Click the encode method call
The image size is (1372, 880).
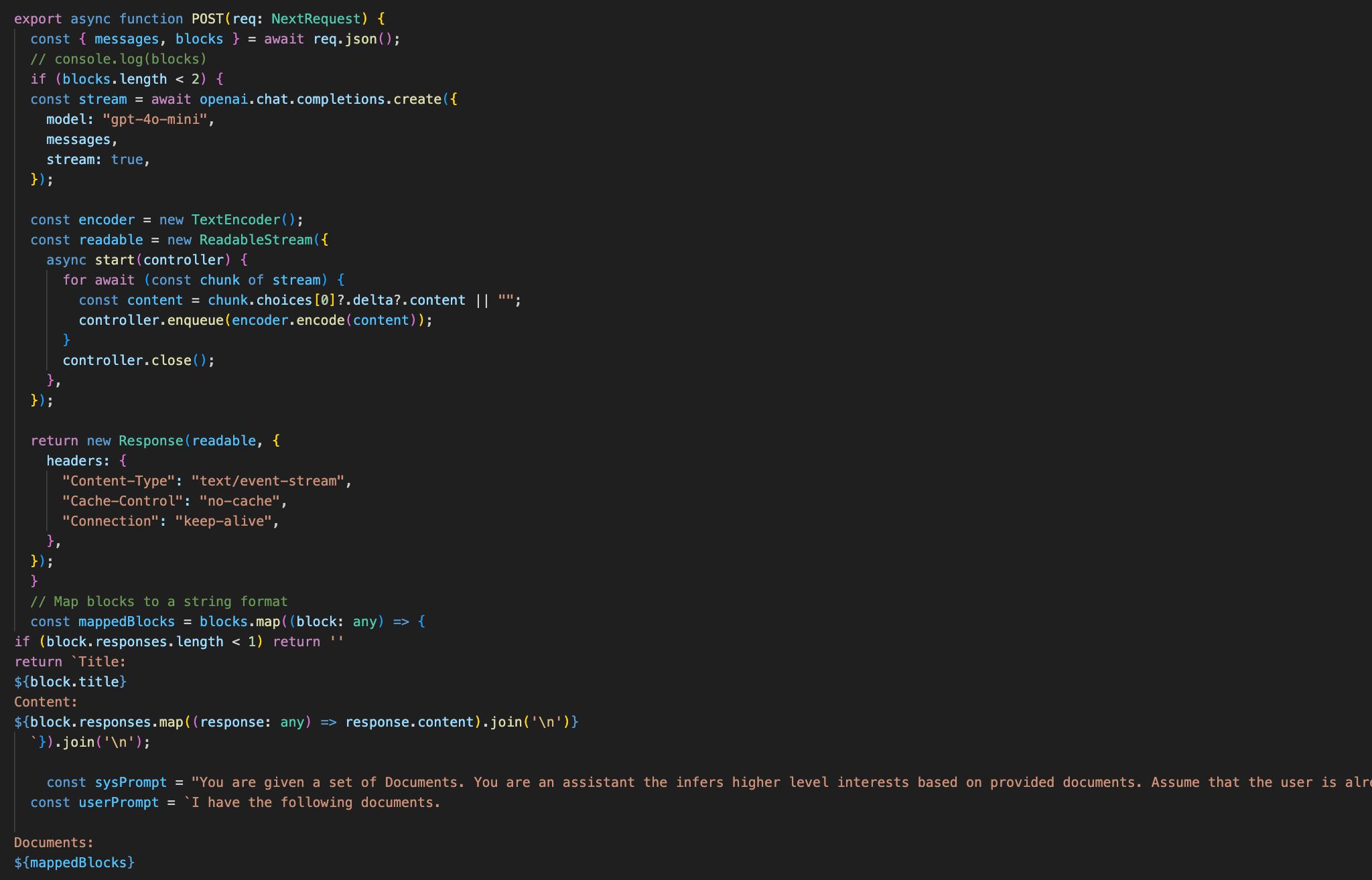pos(321,320)
